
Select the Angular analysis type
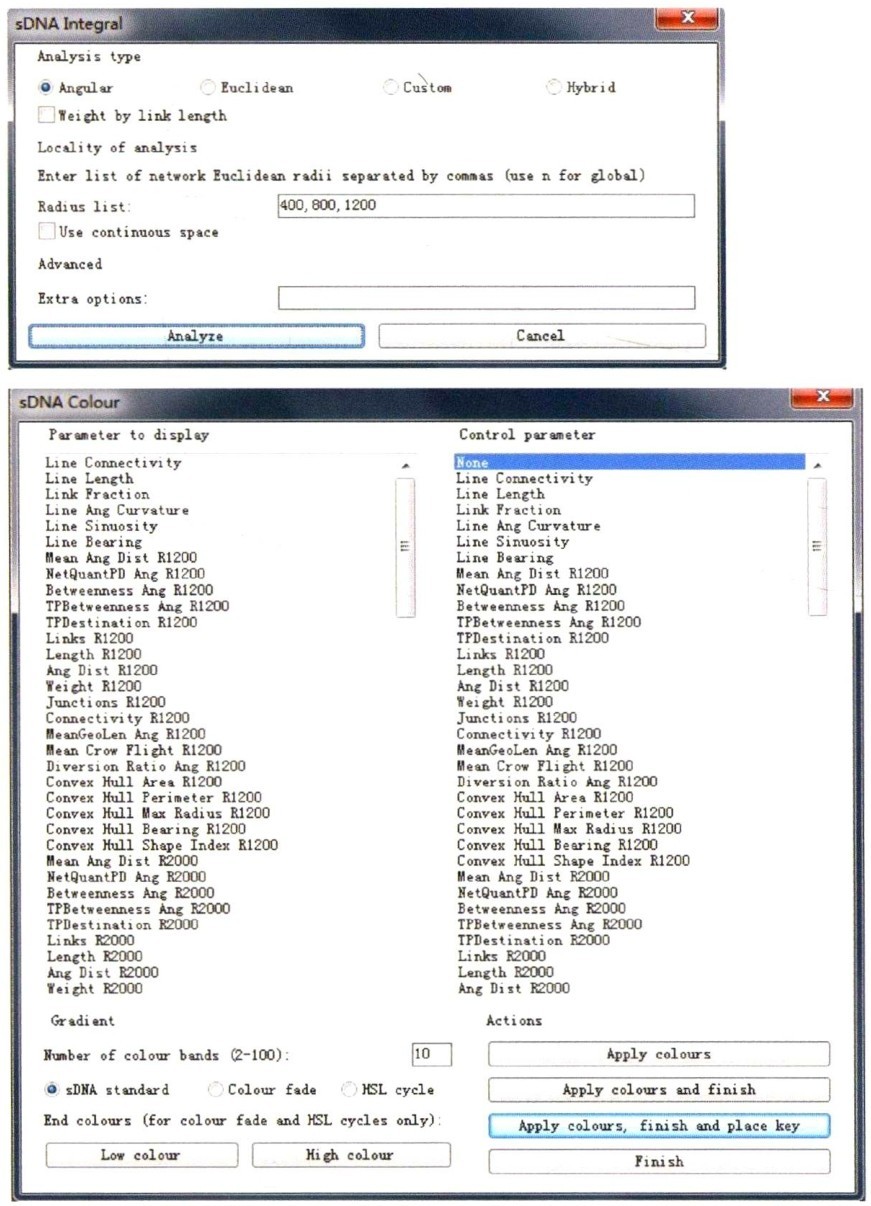(x=45, y=88)
